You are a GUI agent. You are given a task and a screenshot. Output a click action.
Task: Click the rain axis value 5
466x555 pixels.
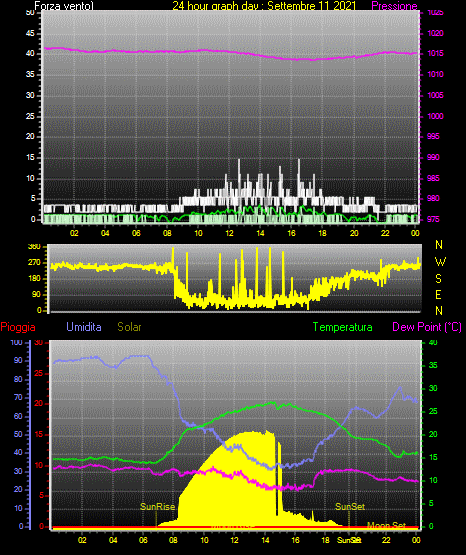point(41,495)
